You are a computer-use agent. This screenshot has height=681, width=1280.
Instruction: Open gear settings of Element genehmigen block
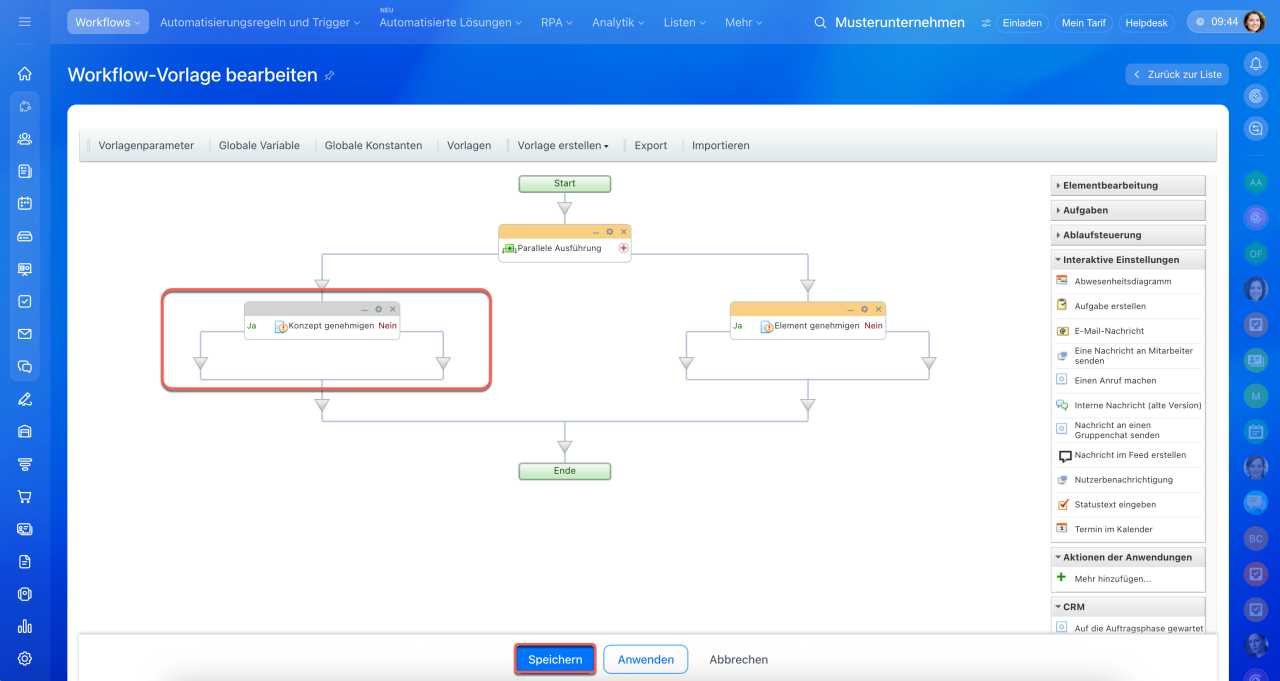[x=864, y=309]
